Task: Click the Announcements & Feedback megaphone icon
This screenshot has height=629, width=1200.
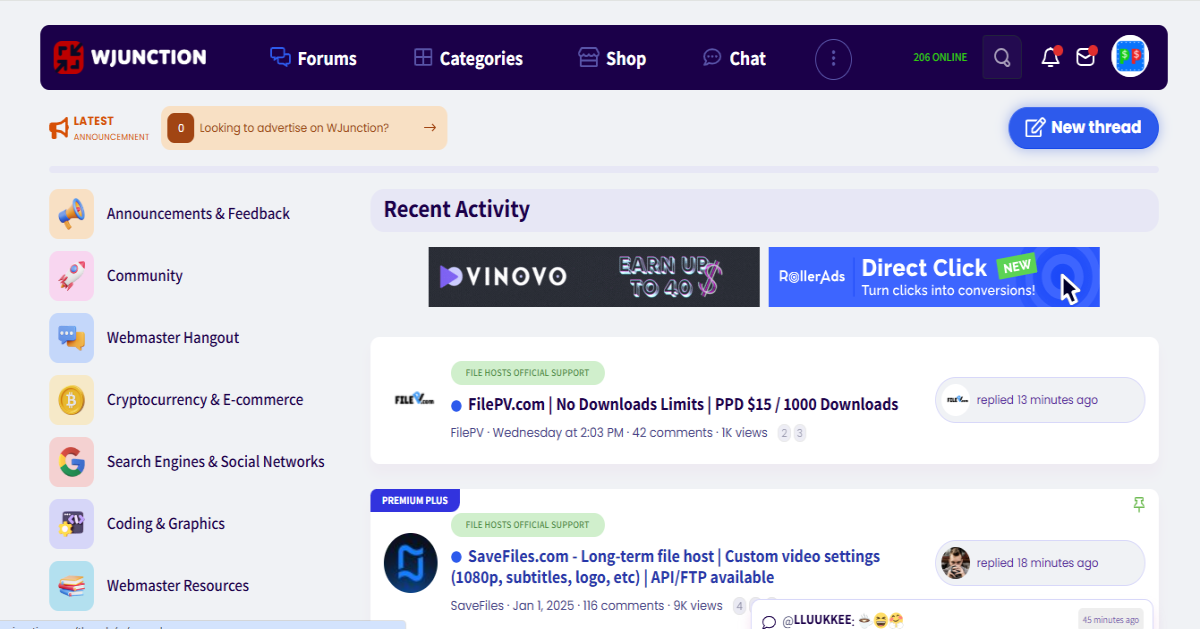Action: click(71, 213)
